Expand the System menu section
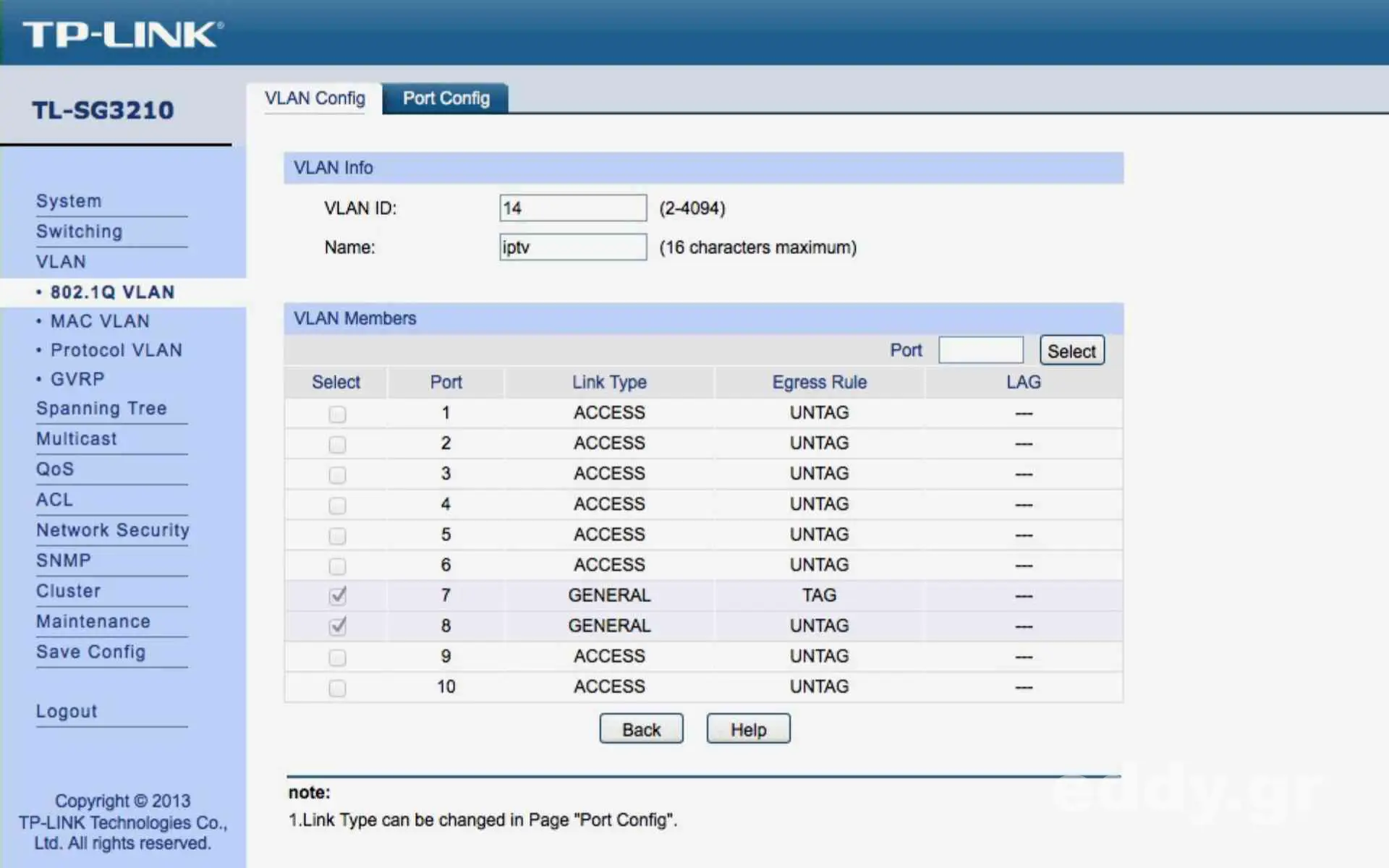This screenshot has width=1389, height=868. (x=69, y=201)
